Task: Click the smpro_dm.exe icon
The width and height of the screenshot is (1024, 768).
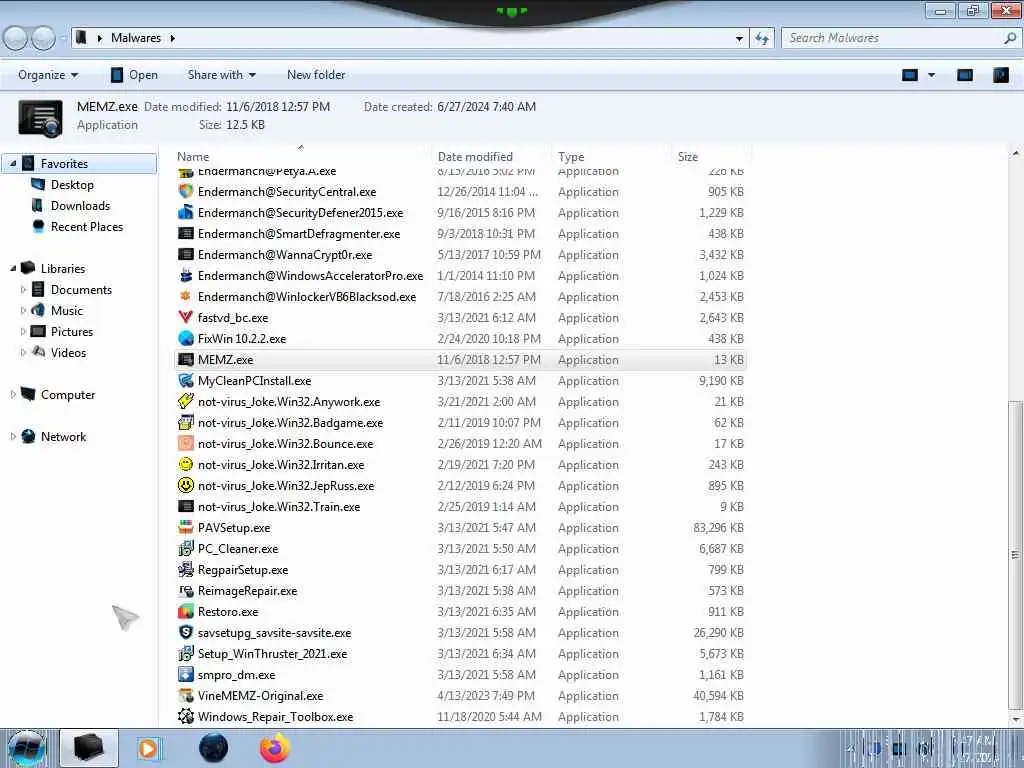Action: click(185, 675)
